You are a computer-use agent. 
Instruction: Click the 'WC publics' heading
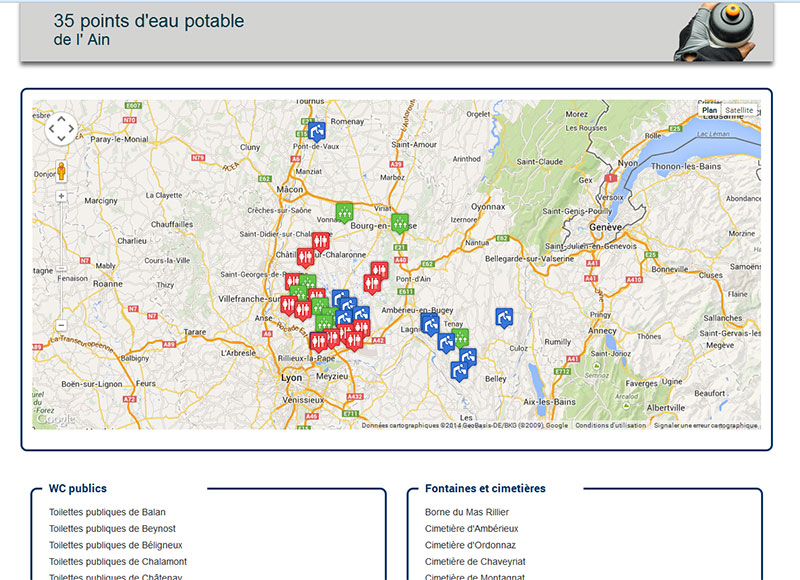pyautogui.click(x=78, y=489)
